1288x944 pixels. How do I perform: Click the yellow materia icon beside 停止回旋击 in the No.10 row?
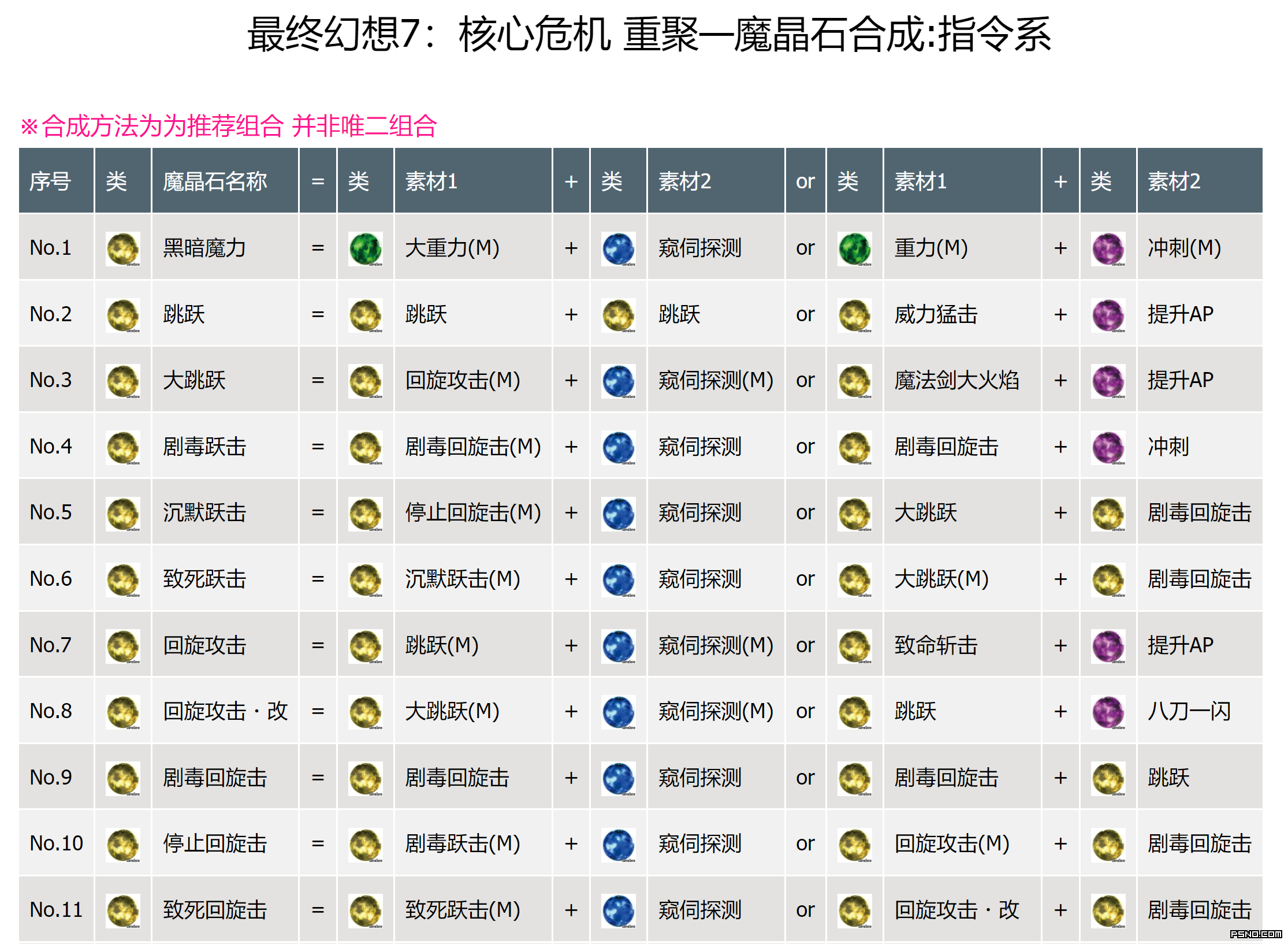[x=123, y=845]
